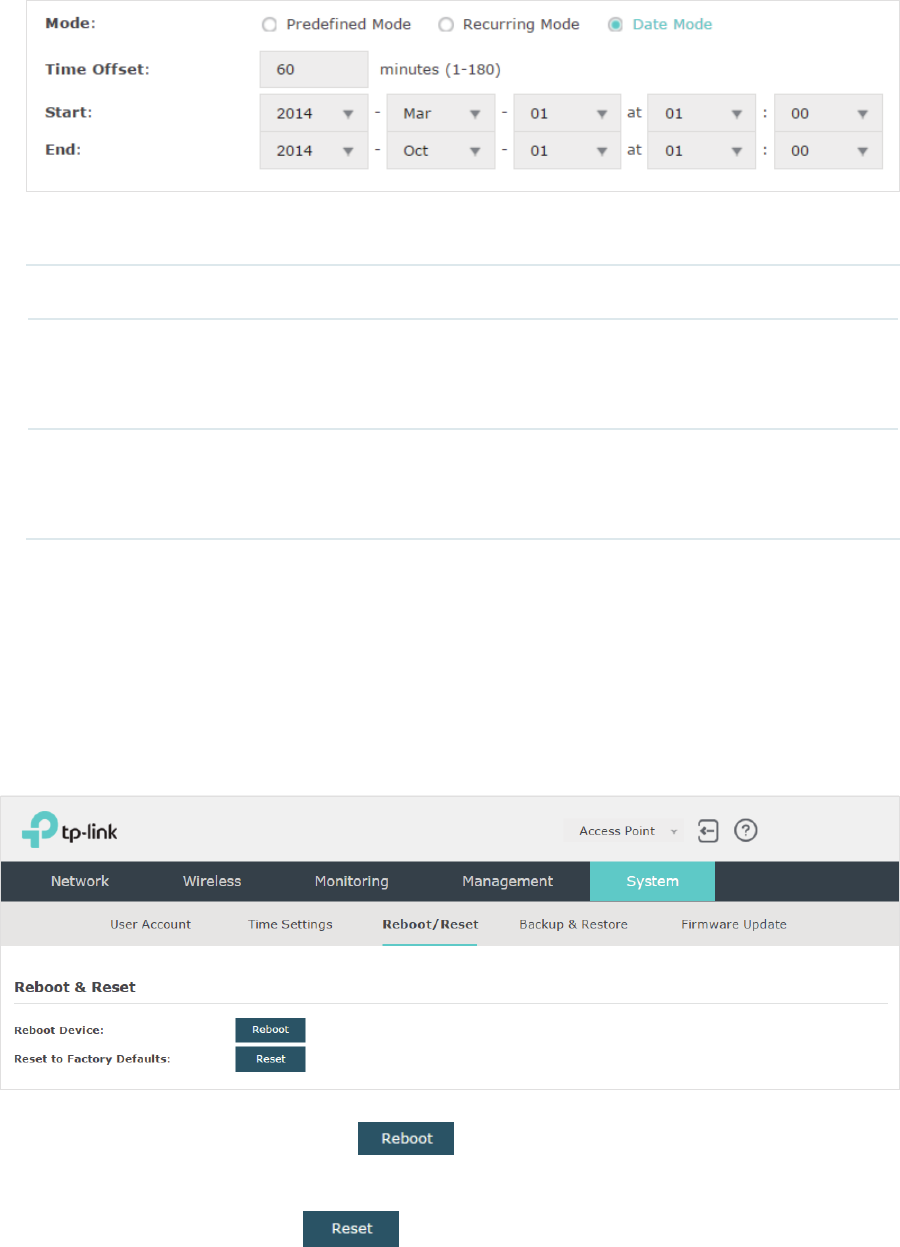
Task: Click the logout icon next to Access Point
Action: point(708,831)
